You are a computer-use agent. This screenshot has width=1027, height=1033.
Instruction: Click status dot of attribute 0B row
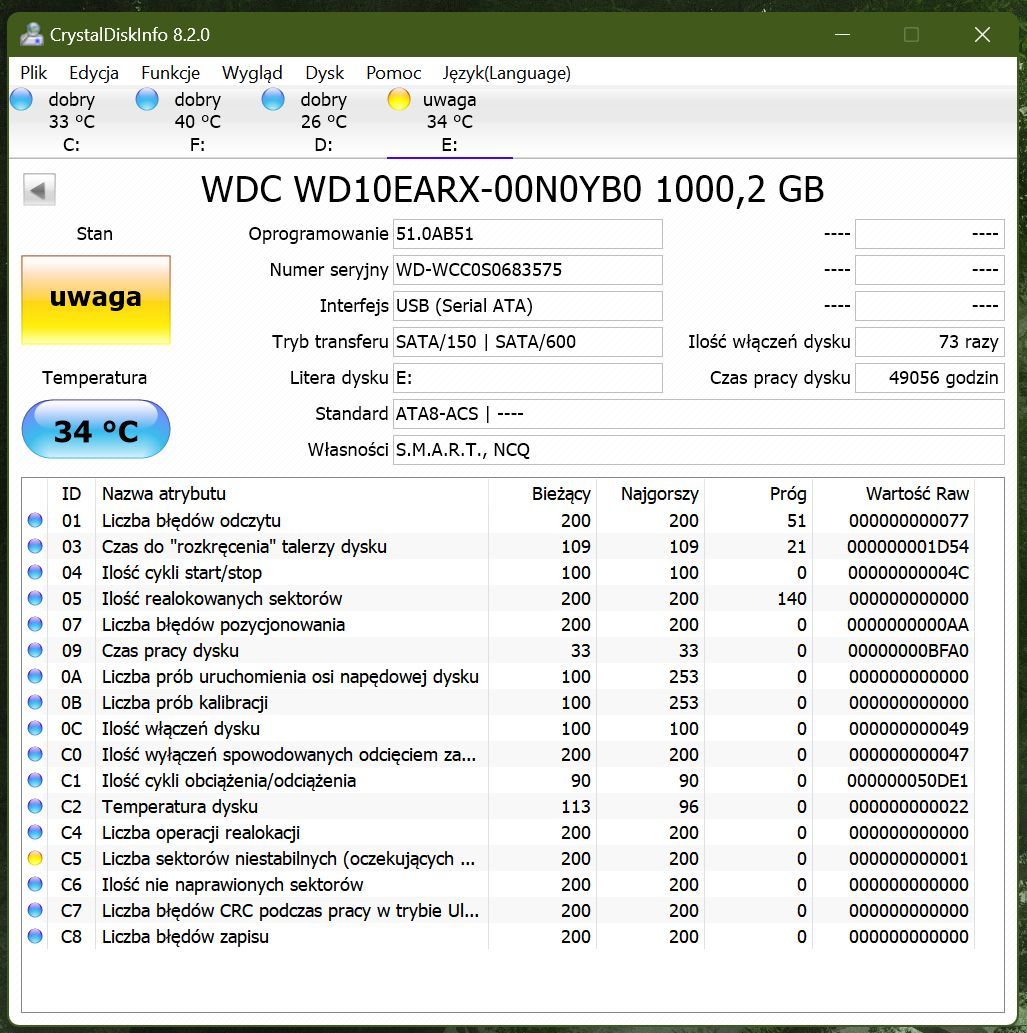pos(35,702)
